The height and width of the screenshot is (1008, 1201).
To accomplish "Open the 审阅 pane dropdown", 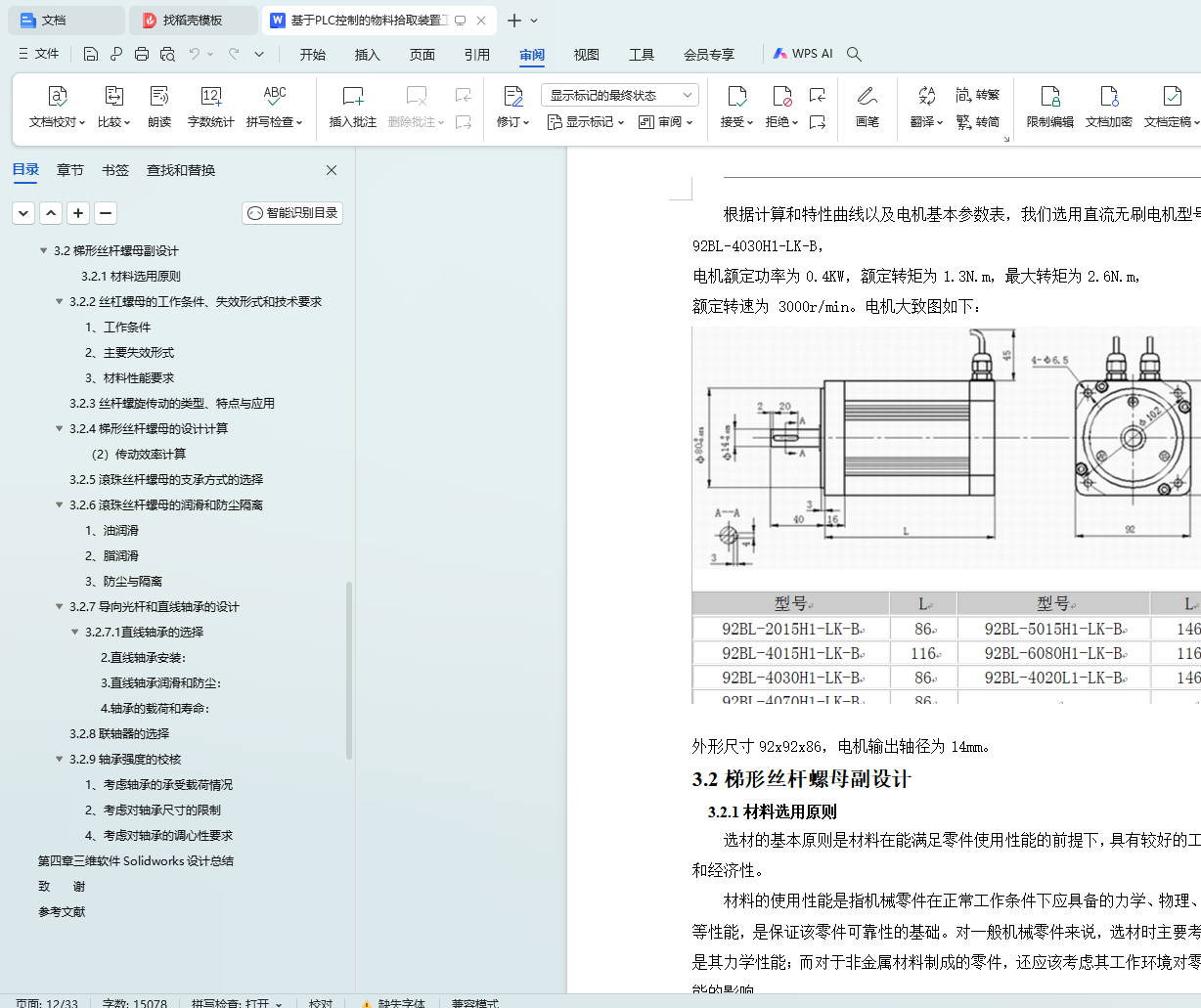I will tap(665, 122).
